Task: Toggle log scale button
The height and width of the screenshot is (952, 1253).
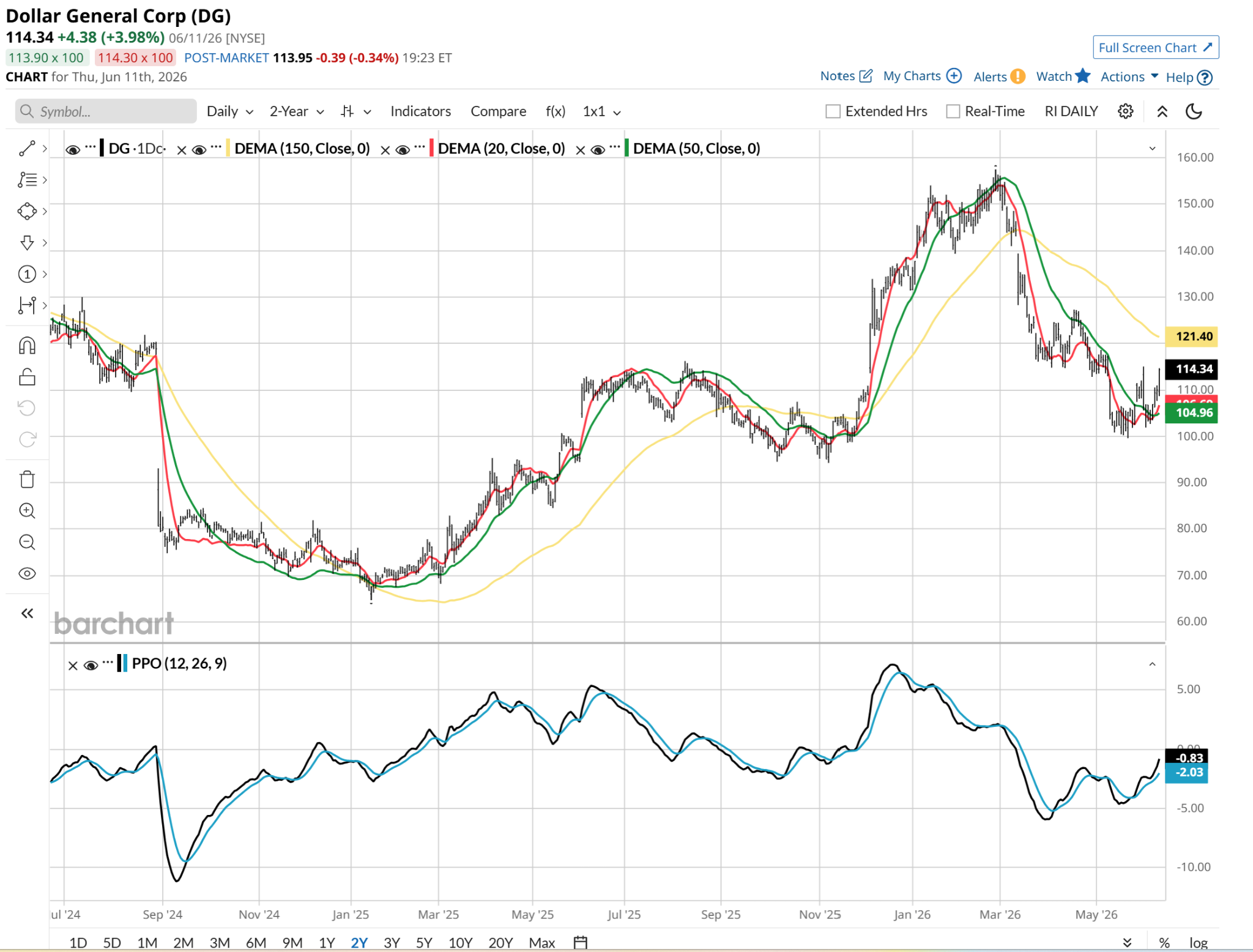Action: coord(1198,943)
